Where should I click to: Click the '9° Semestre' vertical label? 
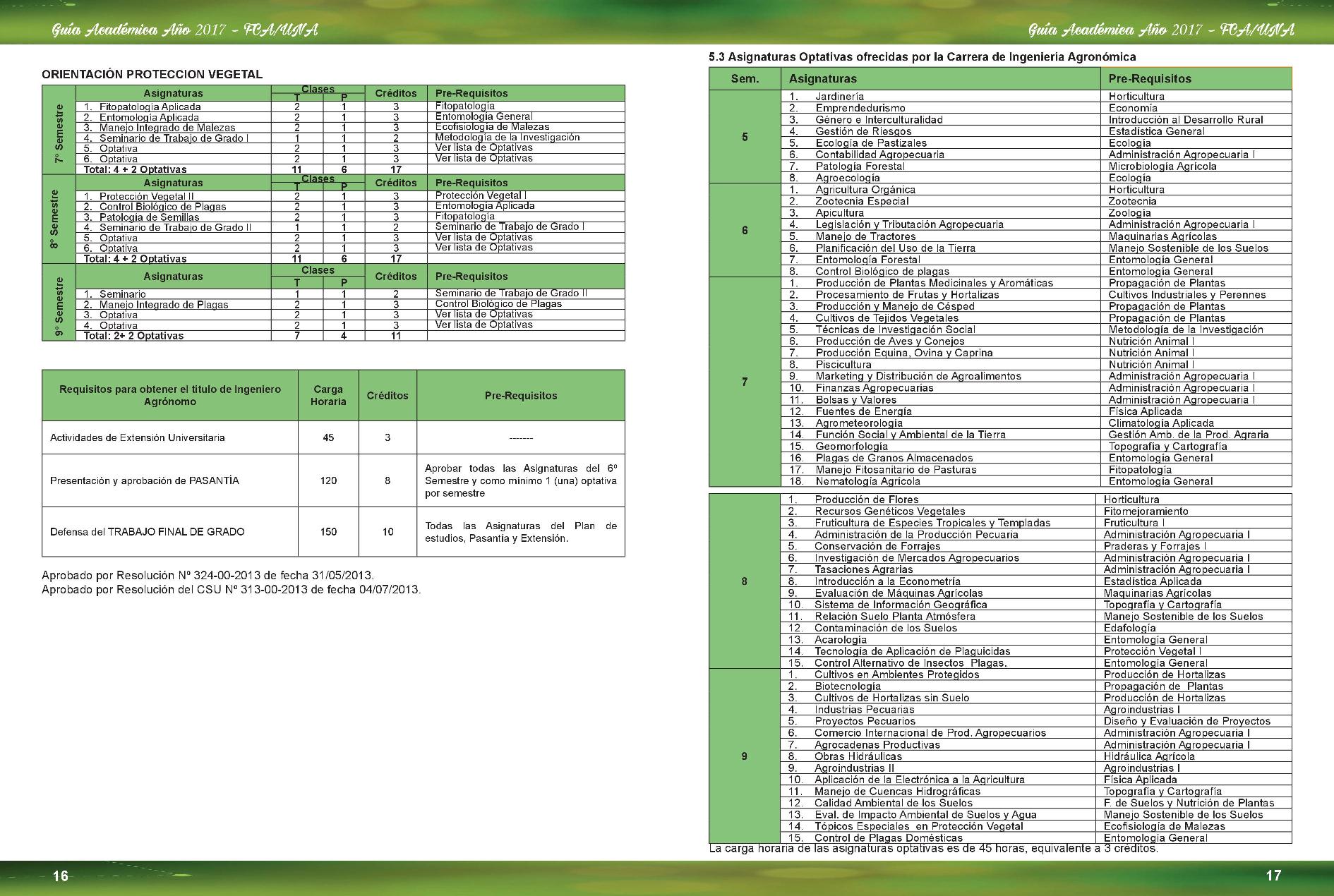59,306
